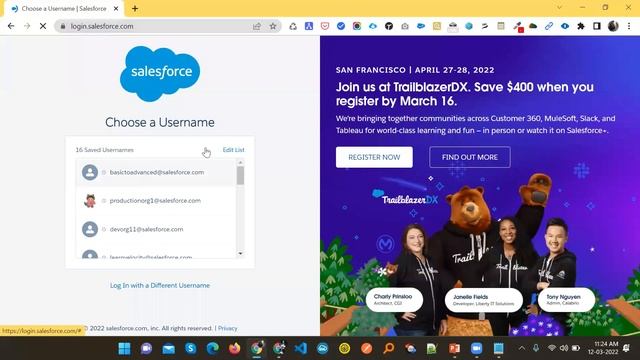Click username list scroll down arrow
Screen dimensions: 640x360
(x=240, y=253)
